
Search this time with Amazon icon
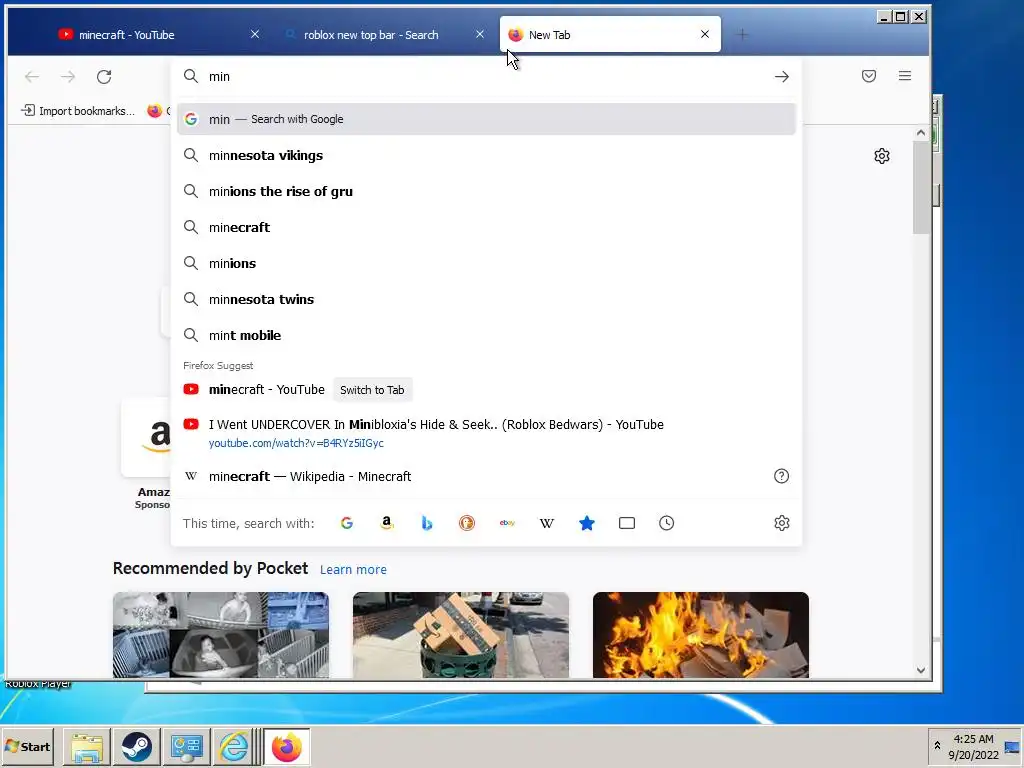pyautogui.click(x=387, y=523)
